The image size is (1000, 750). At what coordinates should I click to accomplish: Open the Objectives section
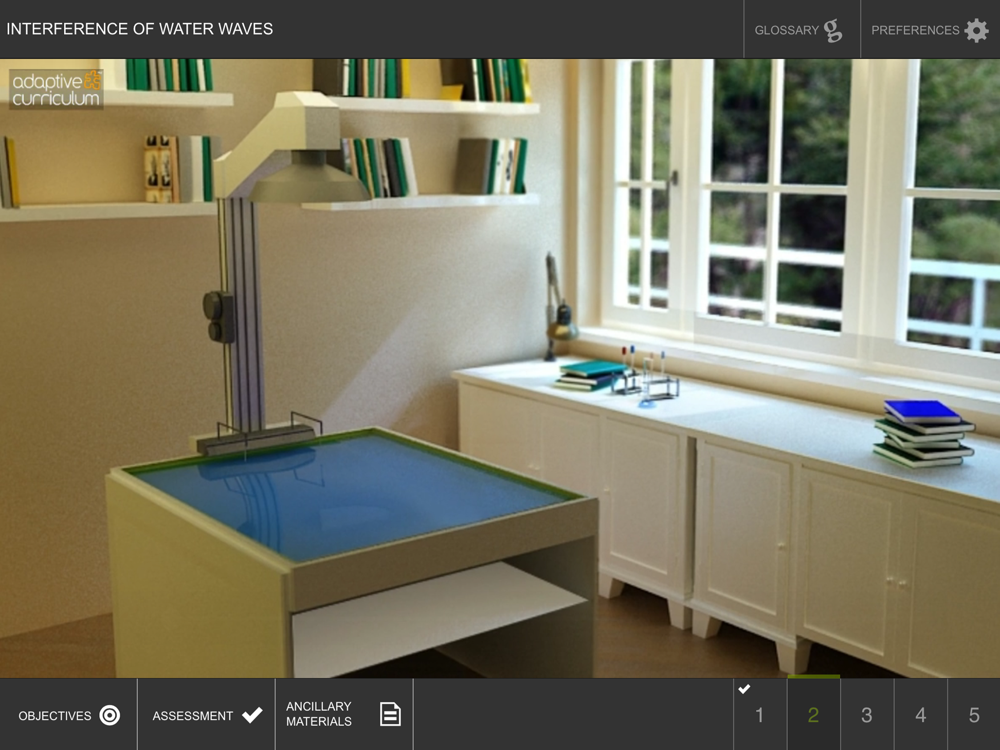click(x=68, y=715)
